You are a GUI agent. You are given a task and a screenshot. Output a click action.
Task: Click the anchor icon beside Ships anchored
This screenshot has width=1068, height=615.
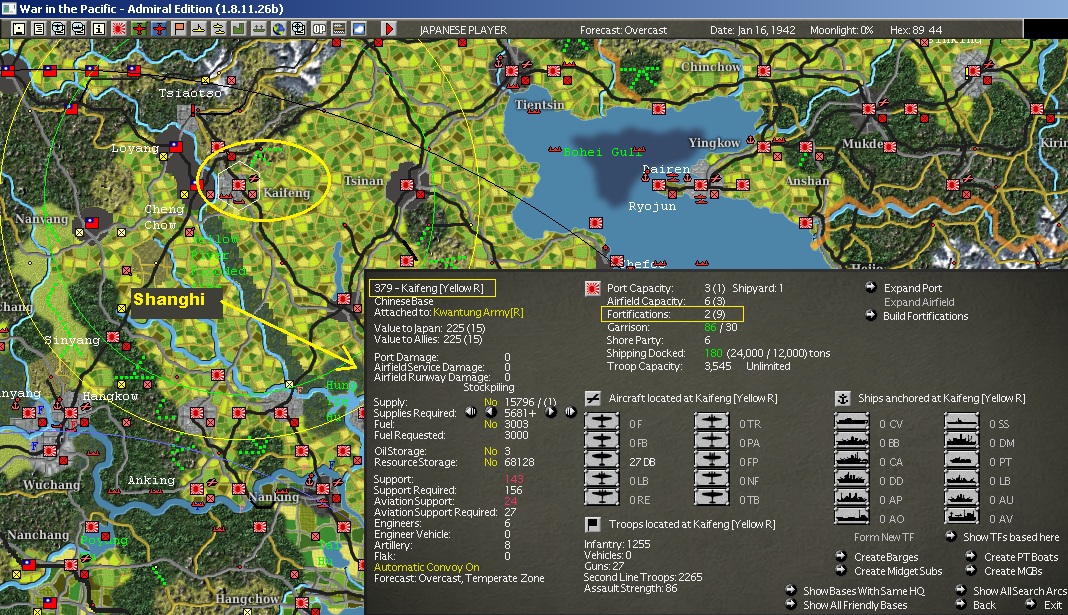pyautogui.click(x=843, y=398)
